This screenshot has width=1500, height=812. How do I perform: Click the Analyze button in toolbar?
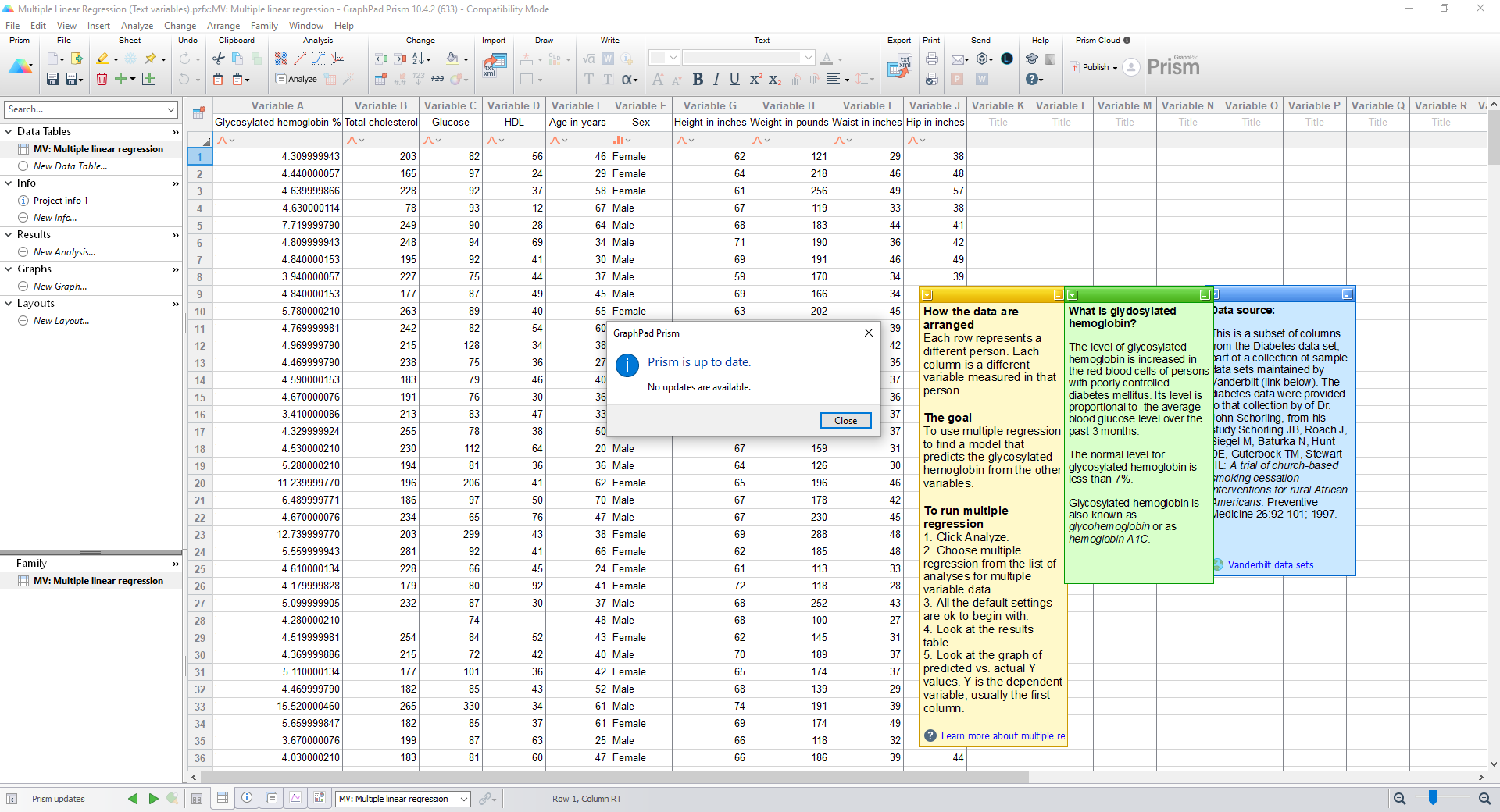[x=296, y=79]
